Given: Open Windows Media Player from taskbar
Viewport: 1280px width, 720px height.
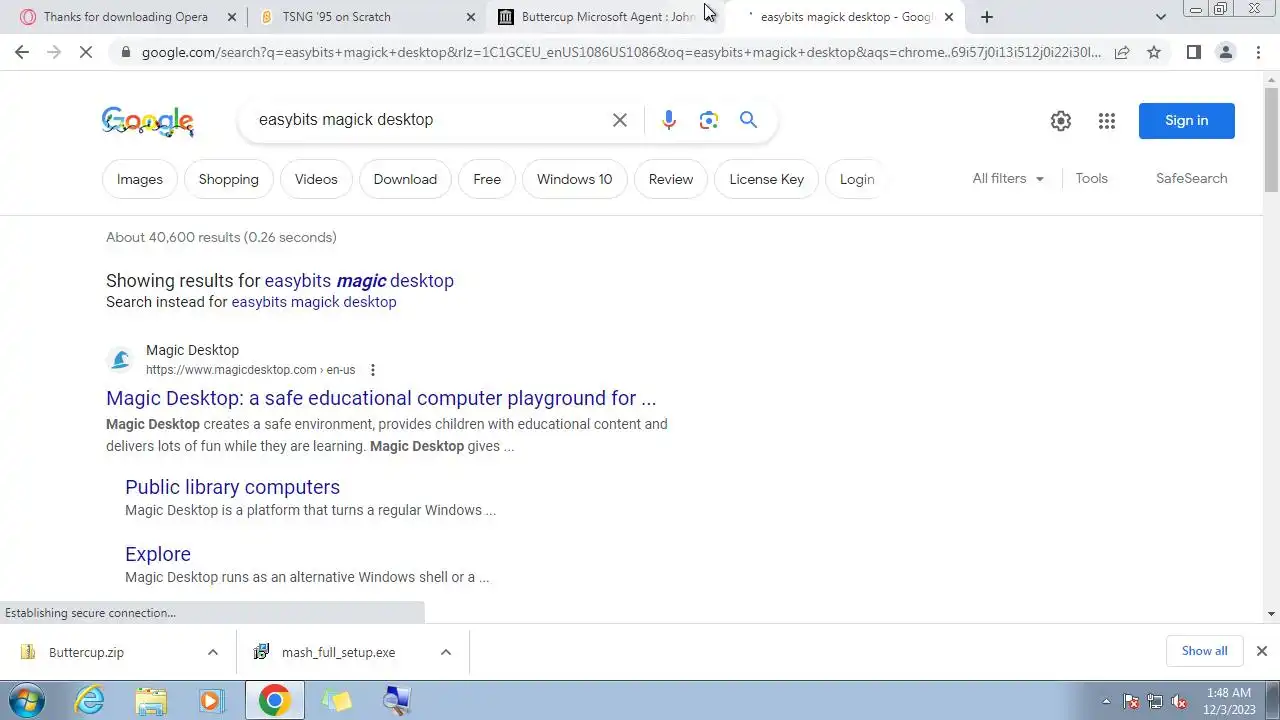Looking at the screenshot, I should click(x=211, y=700).
